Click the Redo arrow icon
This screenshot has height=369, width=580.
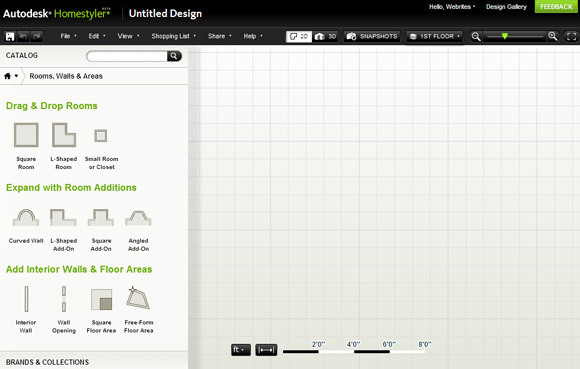(x=36, y=36)
